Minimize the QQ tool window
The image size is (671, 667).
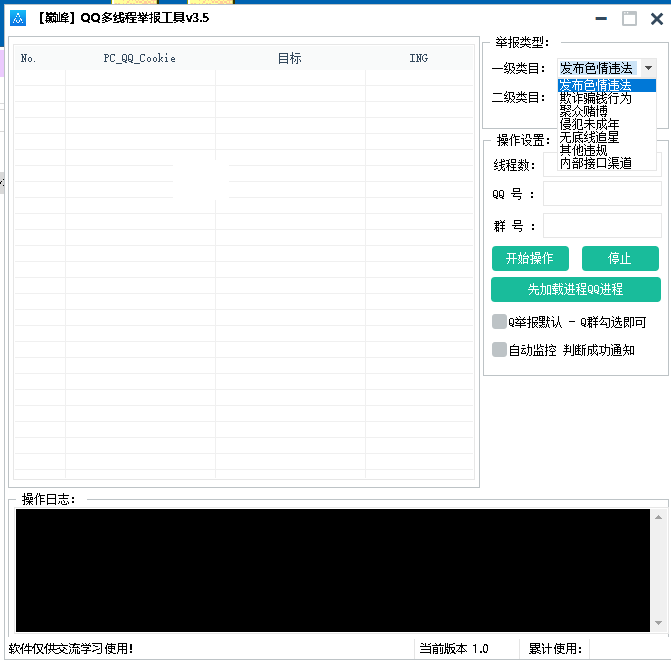pos(599,18)
